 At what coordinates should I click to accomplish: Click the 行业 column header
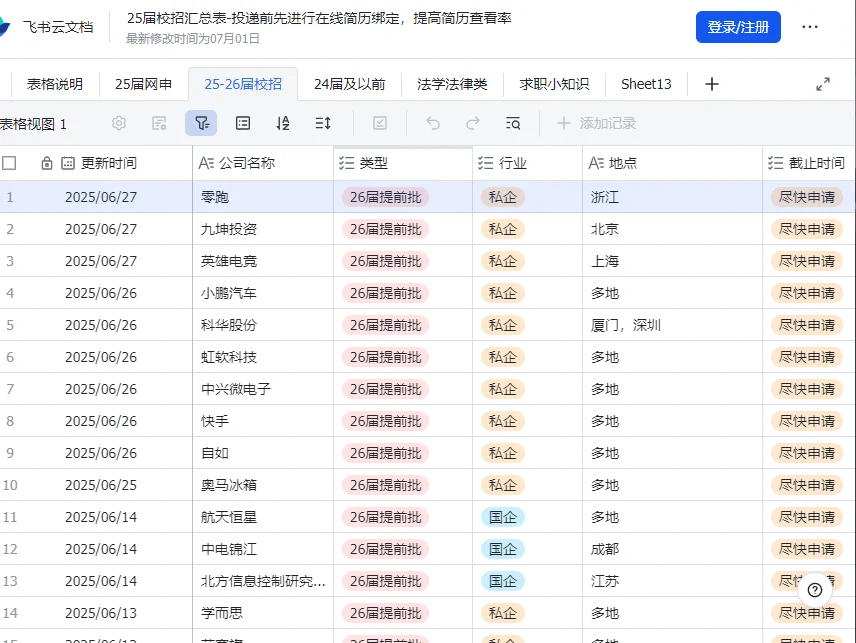click(x=527, y=163)
